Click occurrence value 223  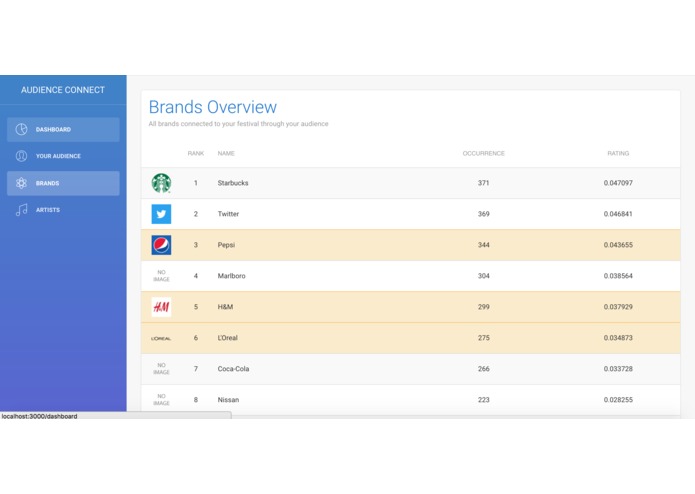(x=484, y=400)
